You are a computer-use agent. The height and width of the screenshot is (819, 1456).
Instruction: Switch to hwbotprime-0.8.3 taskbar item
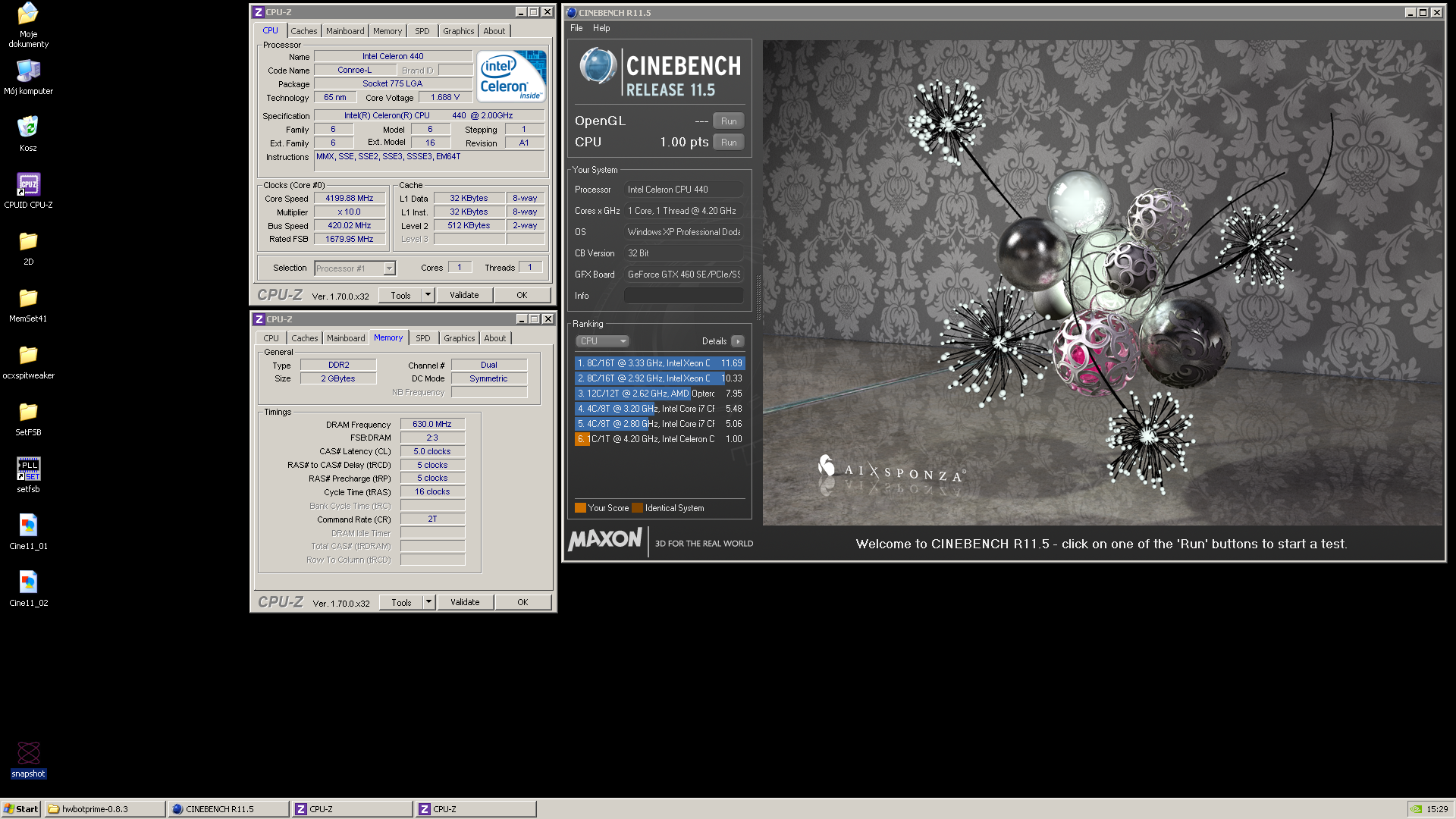coord(105,809)
